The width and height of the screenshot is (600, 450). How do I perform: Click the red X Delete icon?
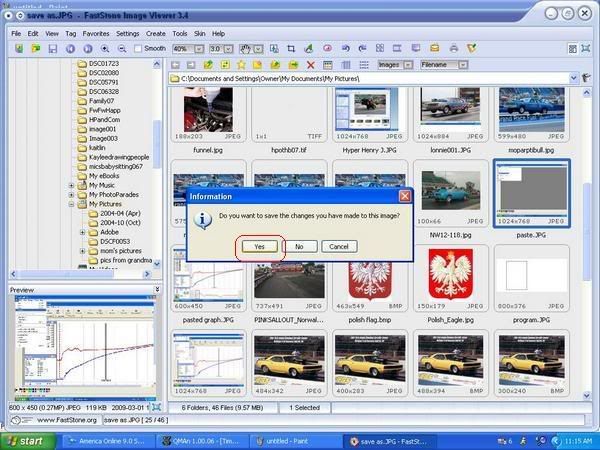[311, 65]
